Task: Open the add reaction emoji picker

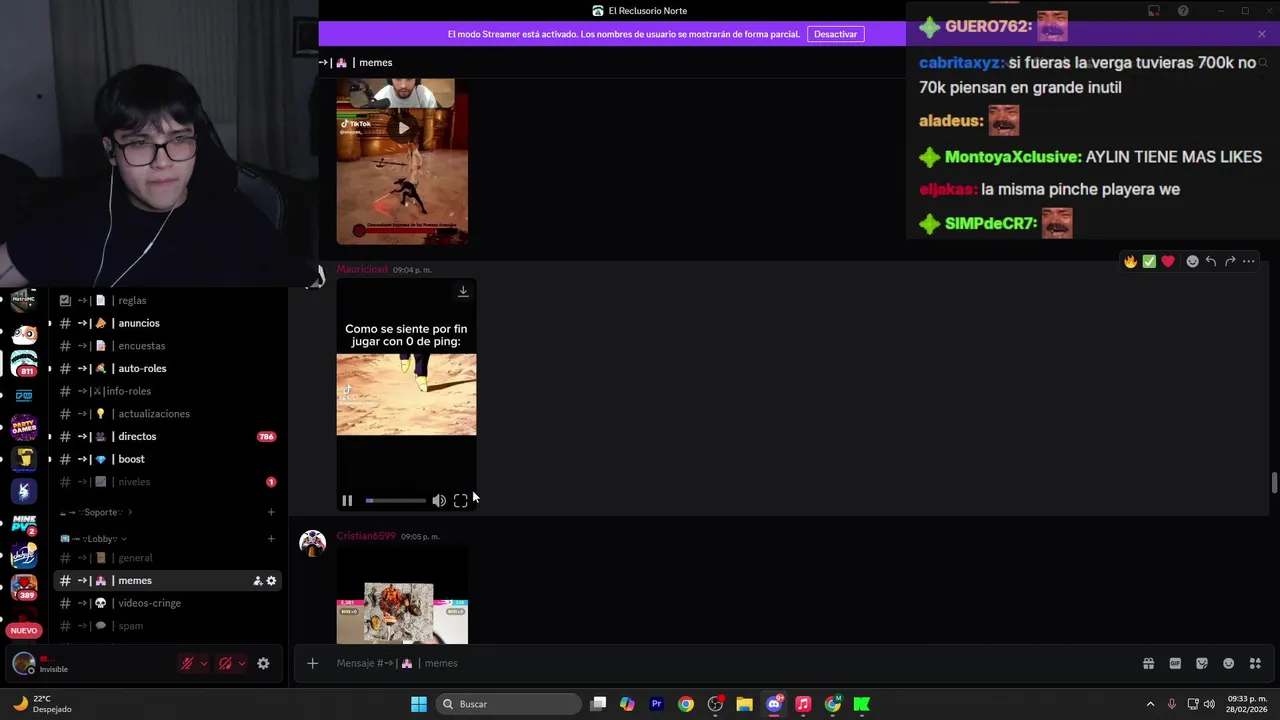Action: [1192, 261]
